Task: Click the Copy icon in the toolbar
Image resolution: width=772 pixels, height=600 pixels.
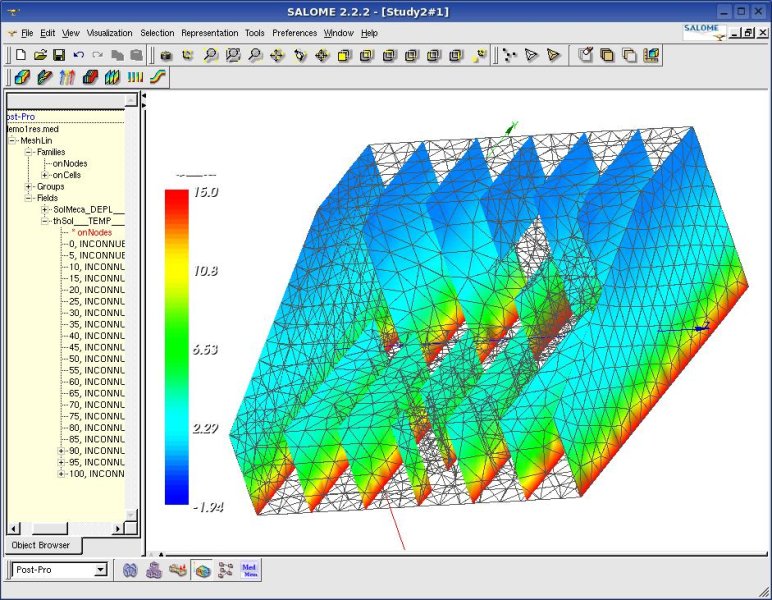Action: [x=117, y=55]
